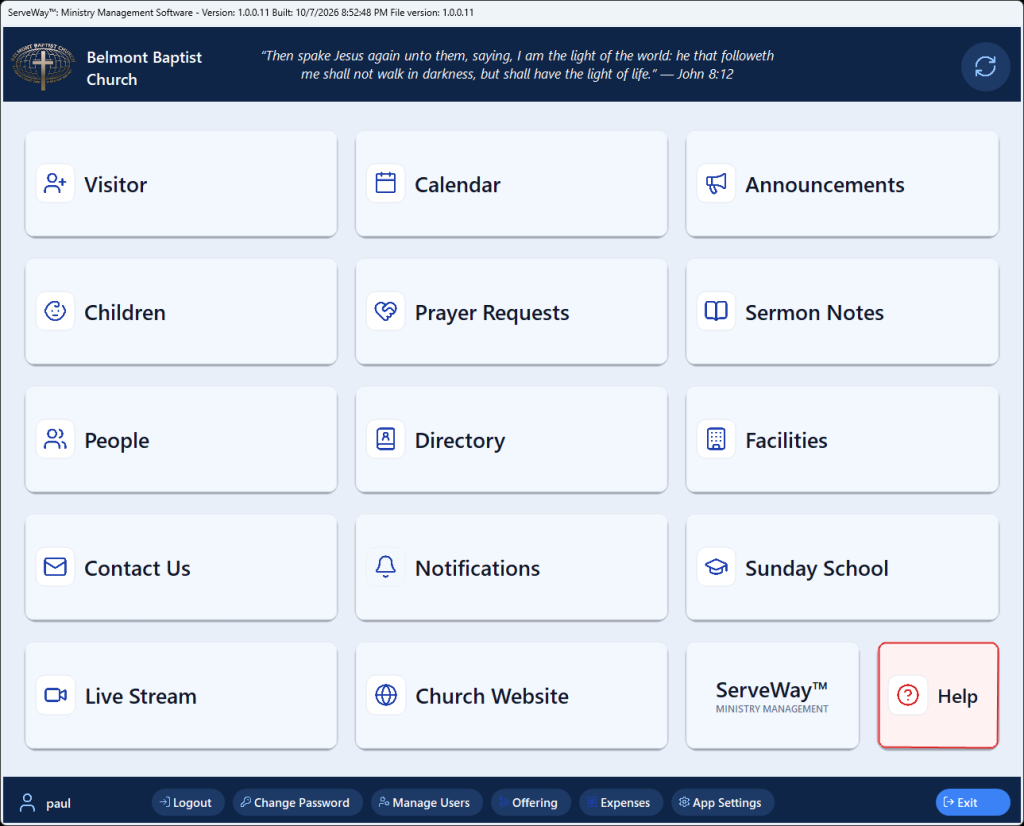
Task: Click the Live Stream video camera icon
Action: [x=55, y=695]
